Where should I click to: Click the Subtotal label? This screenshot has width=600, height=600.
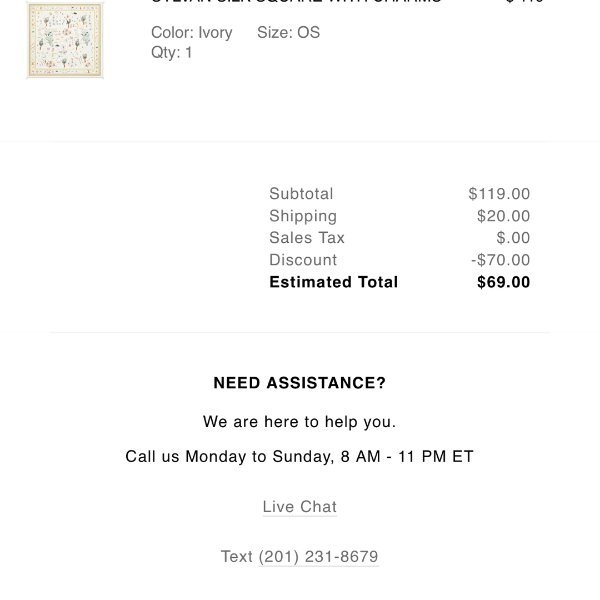click(301, 194)
